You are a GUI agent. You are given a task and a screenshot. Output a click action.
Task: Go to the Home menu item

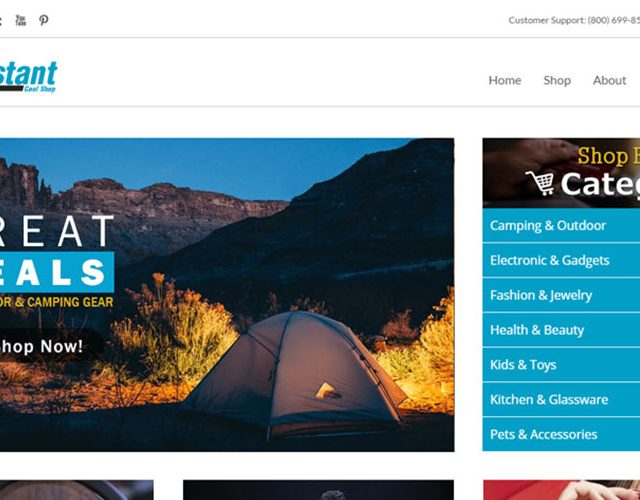pyautogui.click(x=505, y=80)
